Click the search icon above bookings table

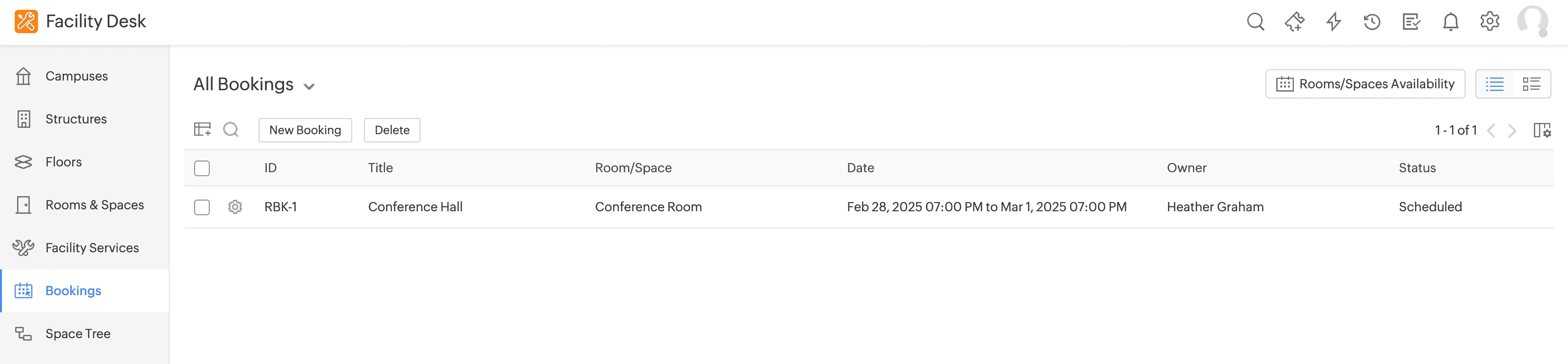(231, 130)
